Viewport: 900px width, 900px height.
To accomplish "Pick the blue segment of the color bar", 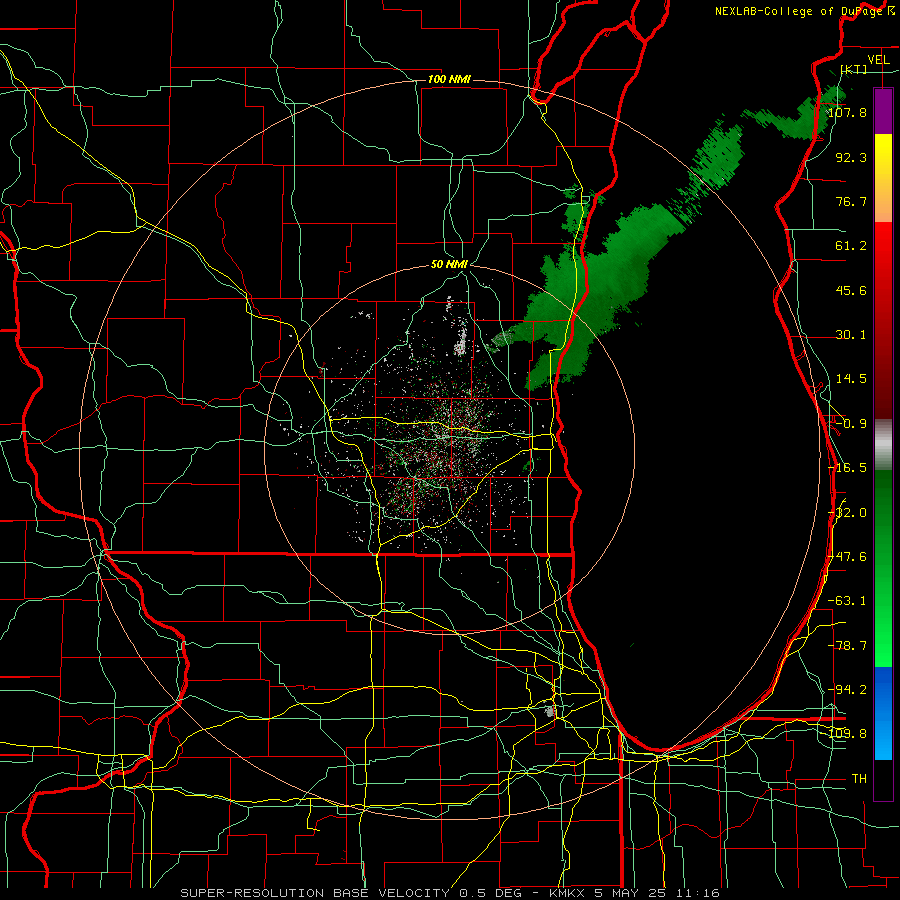I will [x=883, y=713].
